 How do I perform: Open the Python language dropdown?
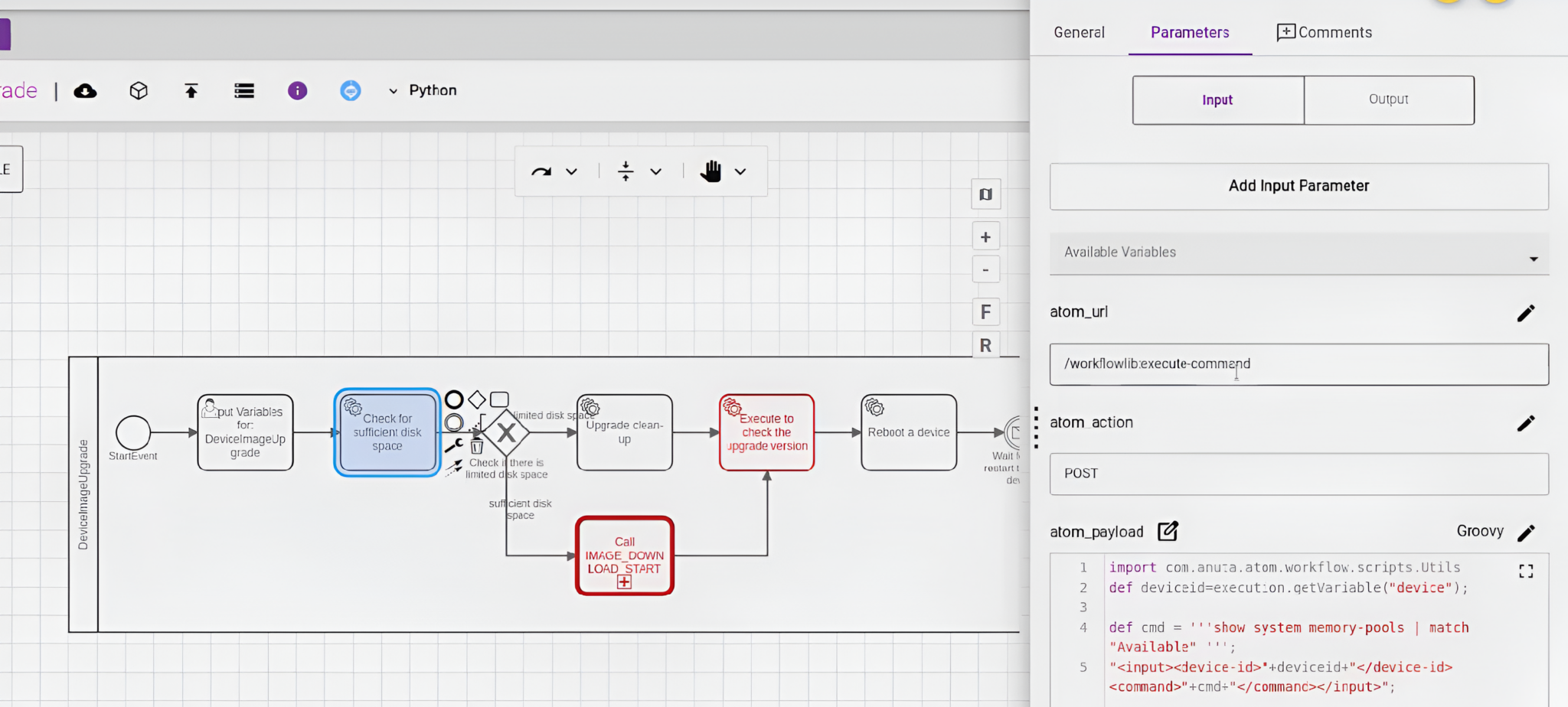coord(423,90)
